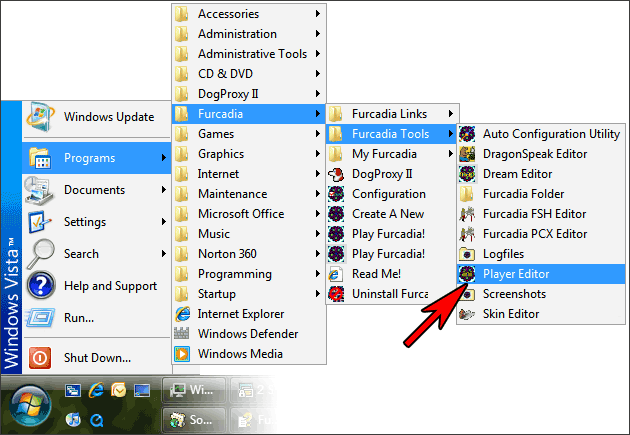Click the Windows Defender wall icon

[182, 333]
